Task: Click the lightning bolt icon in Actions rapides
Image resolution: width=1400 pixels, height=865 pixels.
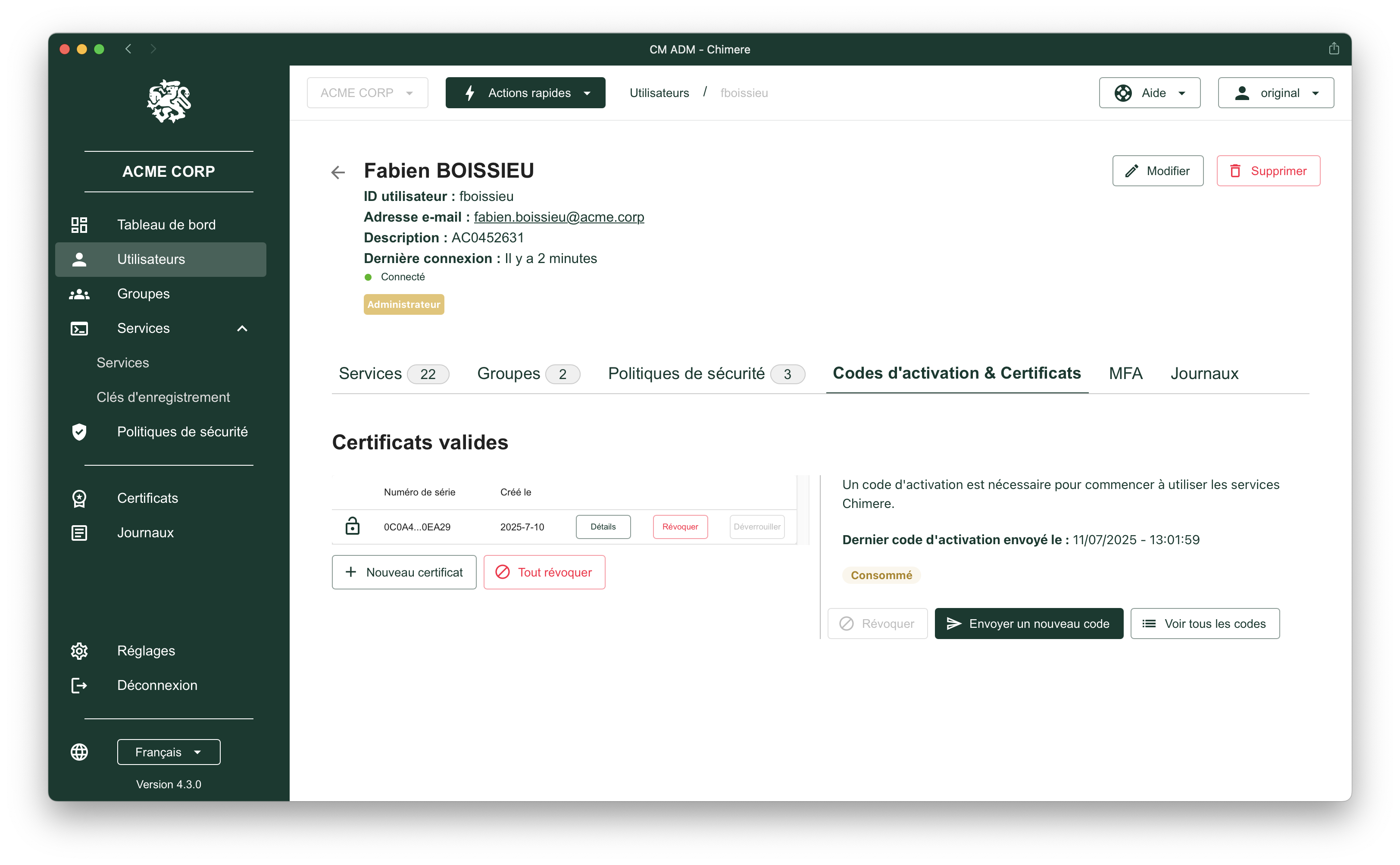Action: [469, 93]
